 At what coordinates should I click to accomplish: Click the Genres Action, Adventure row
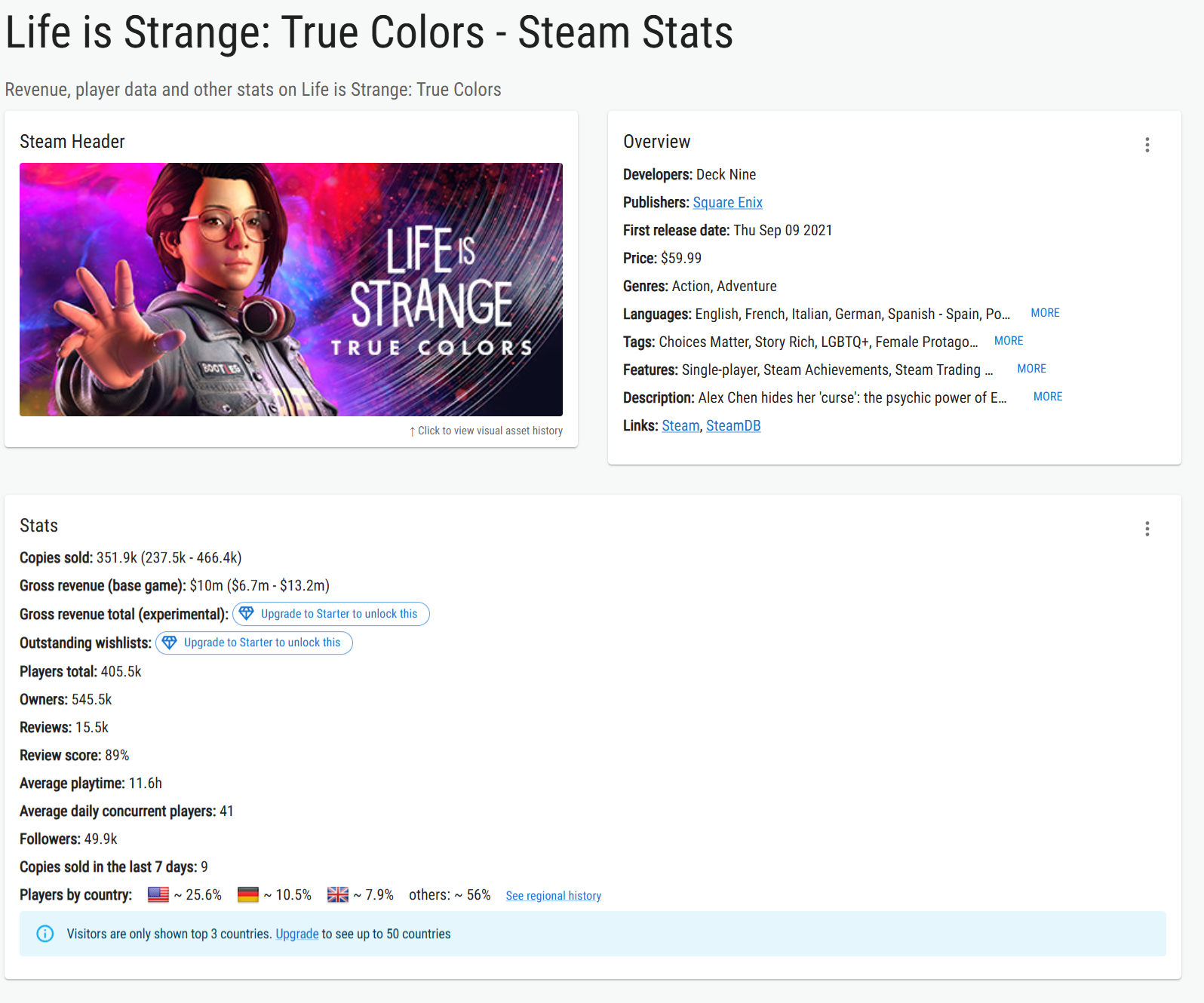700,286
